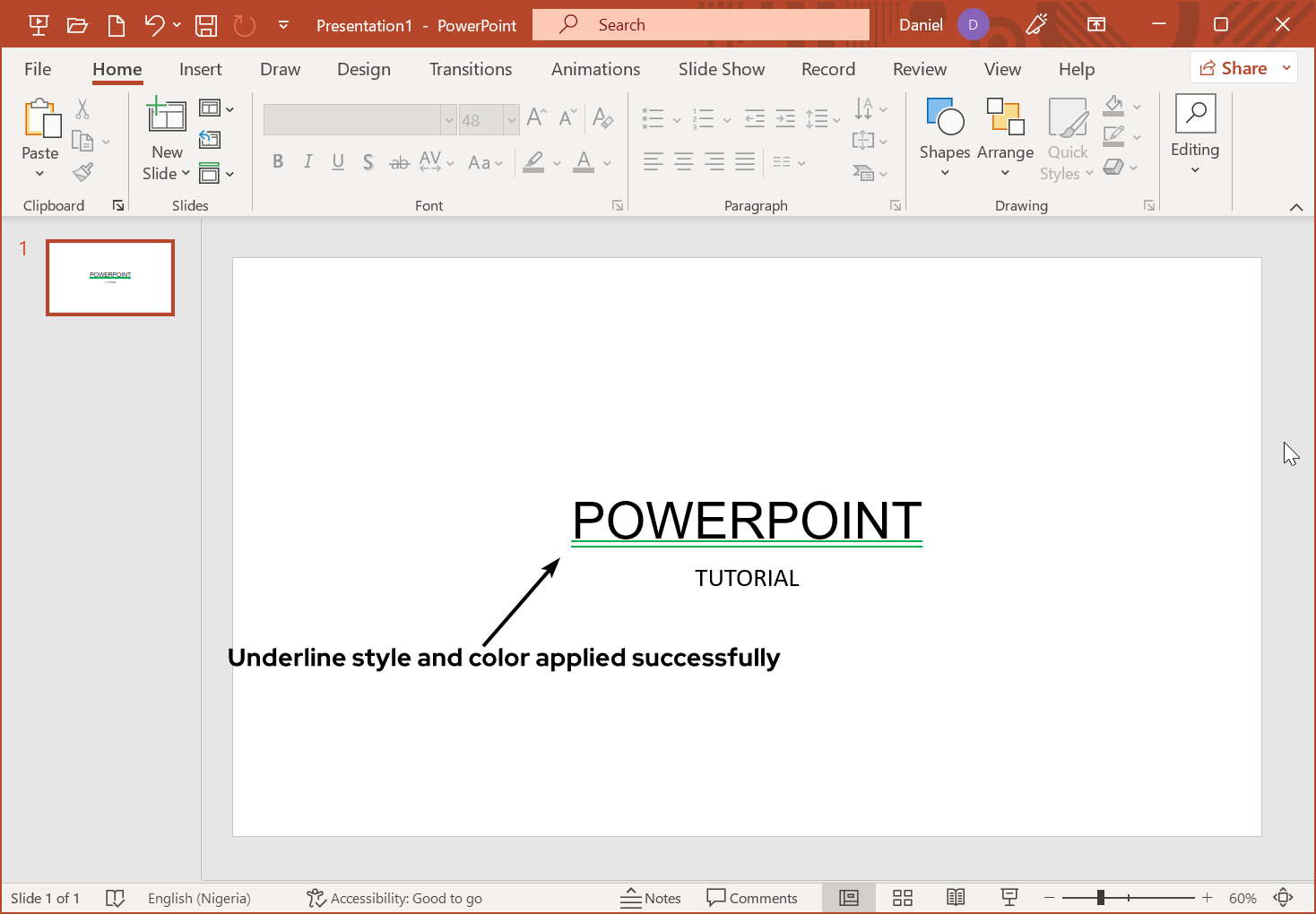Click the Share button
The image size is (1316, 914).
[1238, 67]
